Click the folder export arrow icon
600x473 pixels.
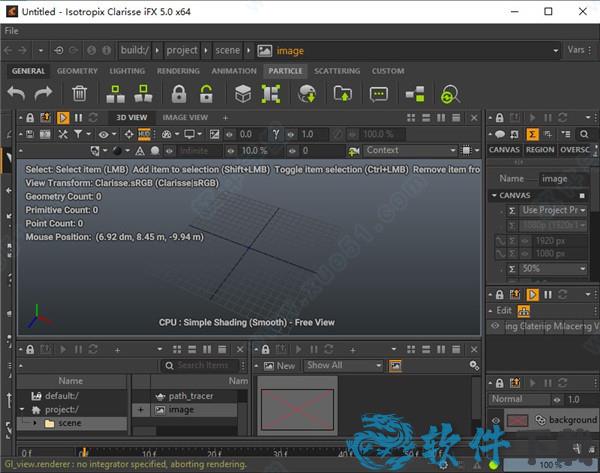click(x=342, y=94)
